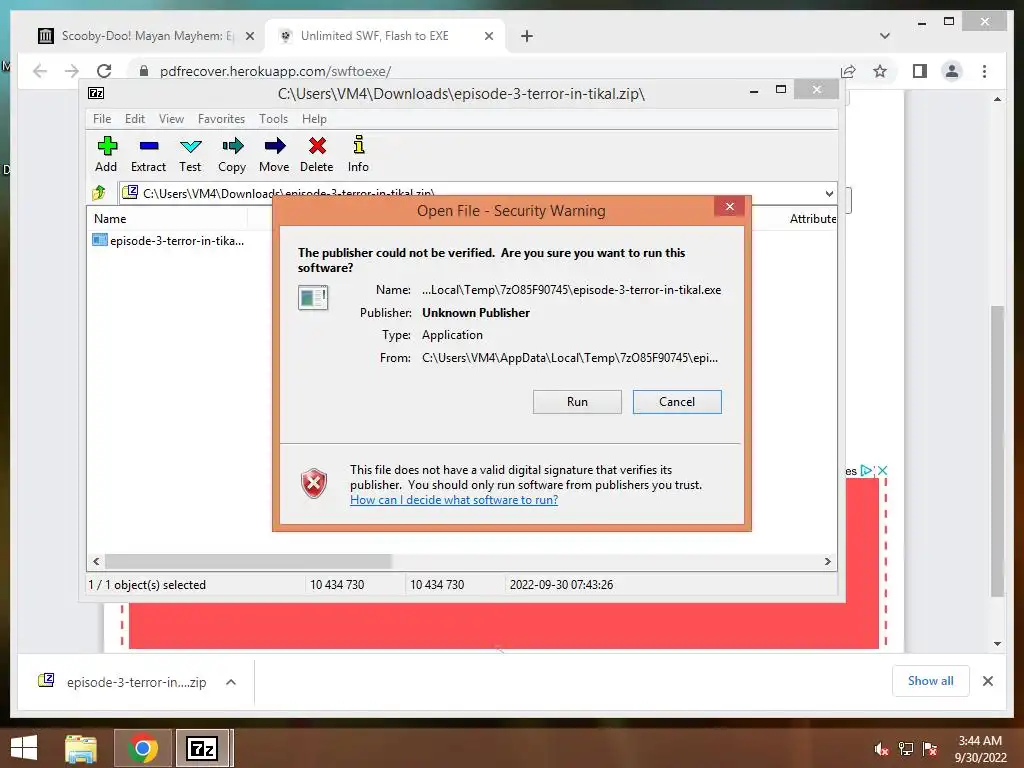Screen dimensions: 1024x768
Task: Toggle Chrome side panel icon
Action: (x=920, y=71)
